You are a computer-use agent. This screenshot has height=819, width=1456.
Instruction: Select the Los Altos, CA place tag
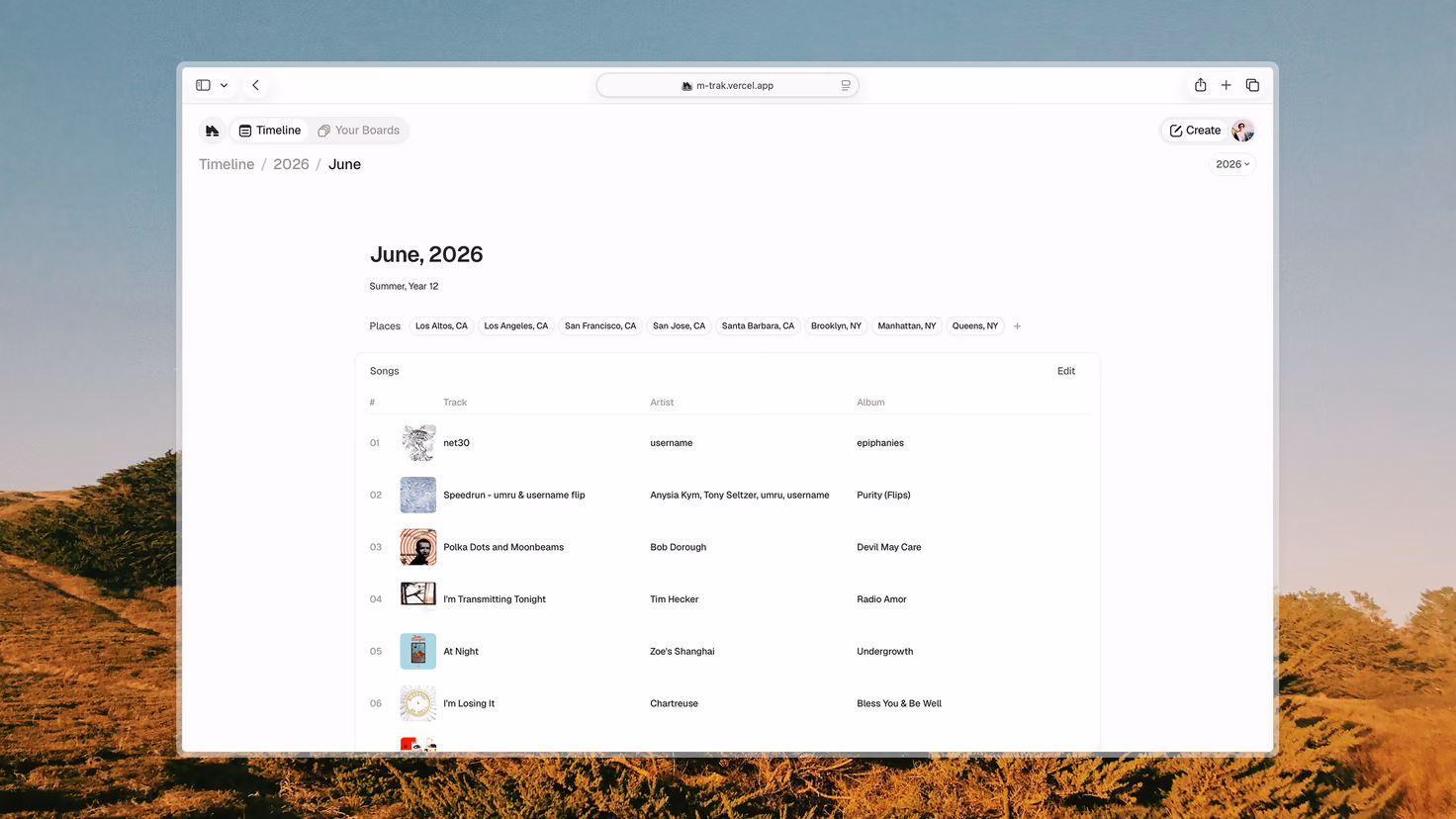click(441, 325)
